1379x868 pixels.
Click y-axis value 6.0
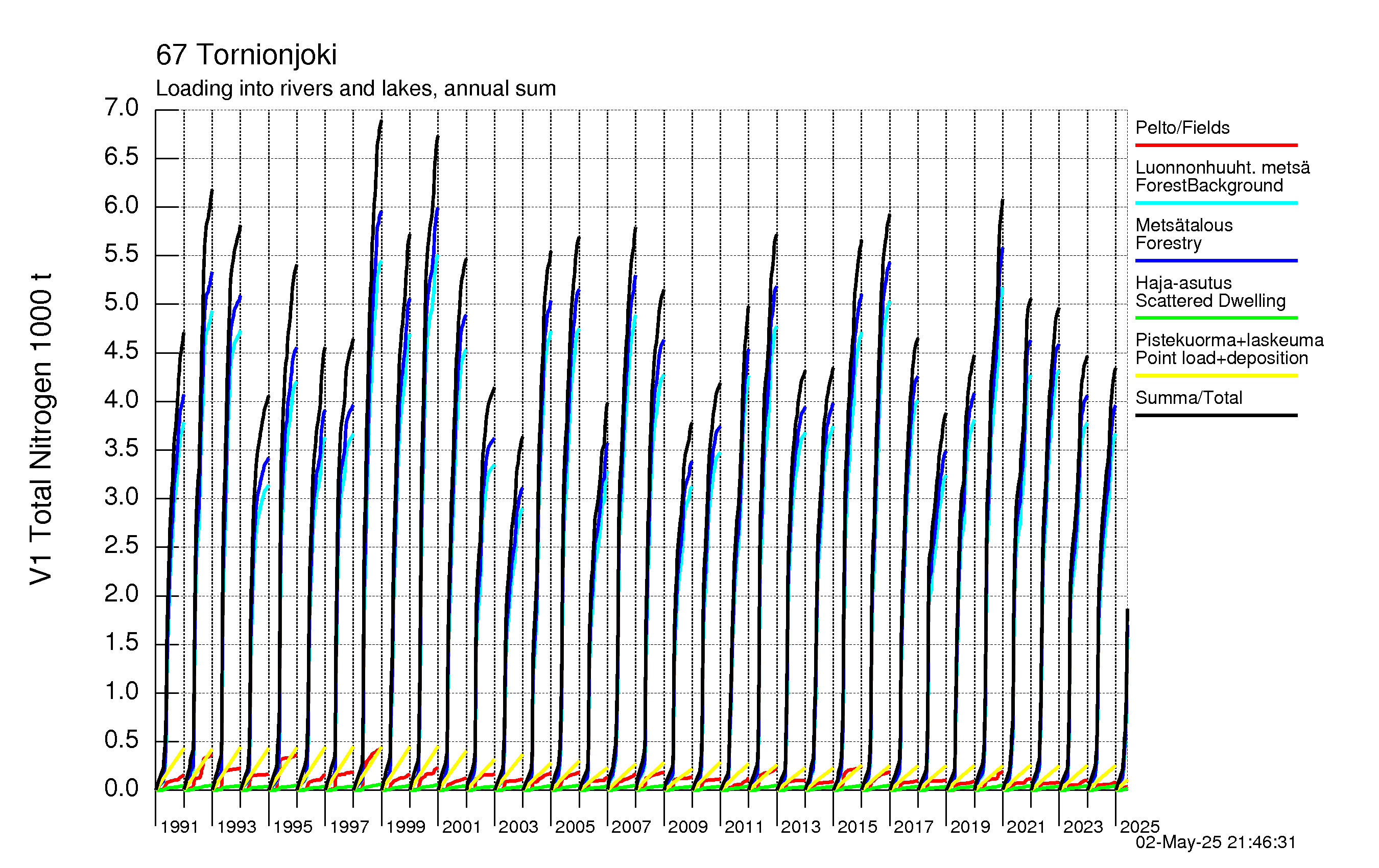click(x=122, y=206)
